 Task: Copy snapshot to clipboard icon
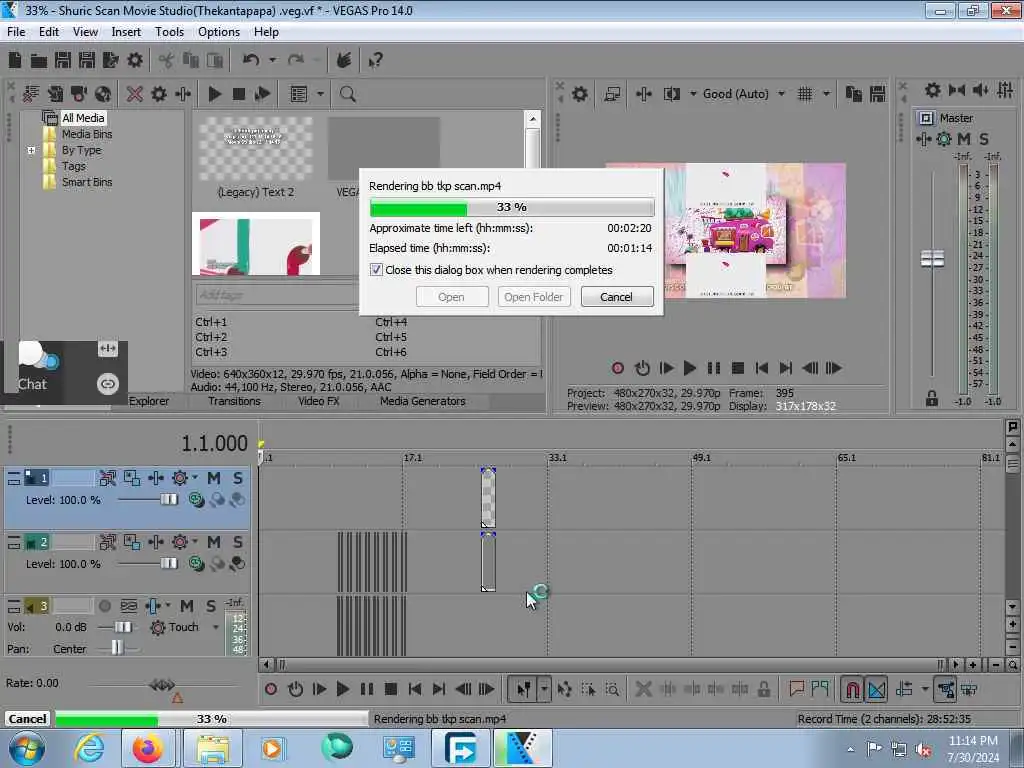(x=854, y=94)
